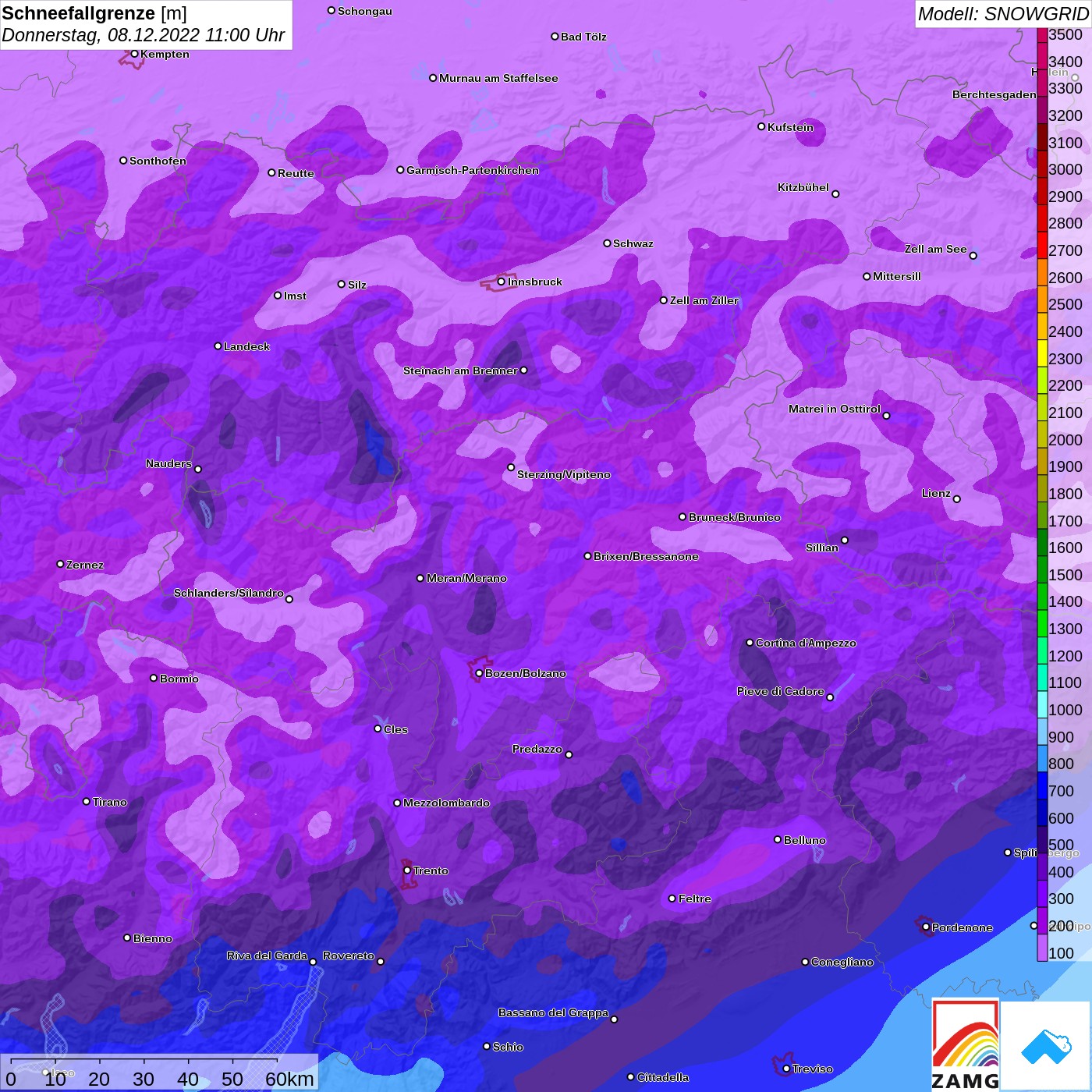Select 'Murnau am Staffelsee' on the map
1092x1092 pixels.
pos(498,78)
